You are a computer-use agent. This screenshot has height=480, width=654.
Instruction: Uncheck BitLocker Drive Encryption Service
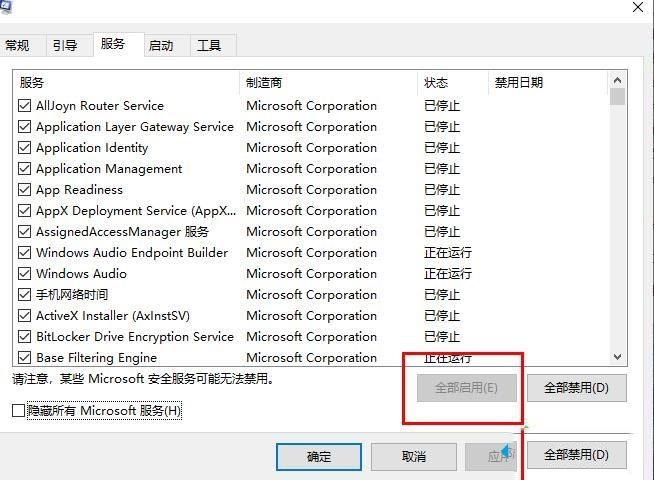point(25,336)
